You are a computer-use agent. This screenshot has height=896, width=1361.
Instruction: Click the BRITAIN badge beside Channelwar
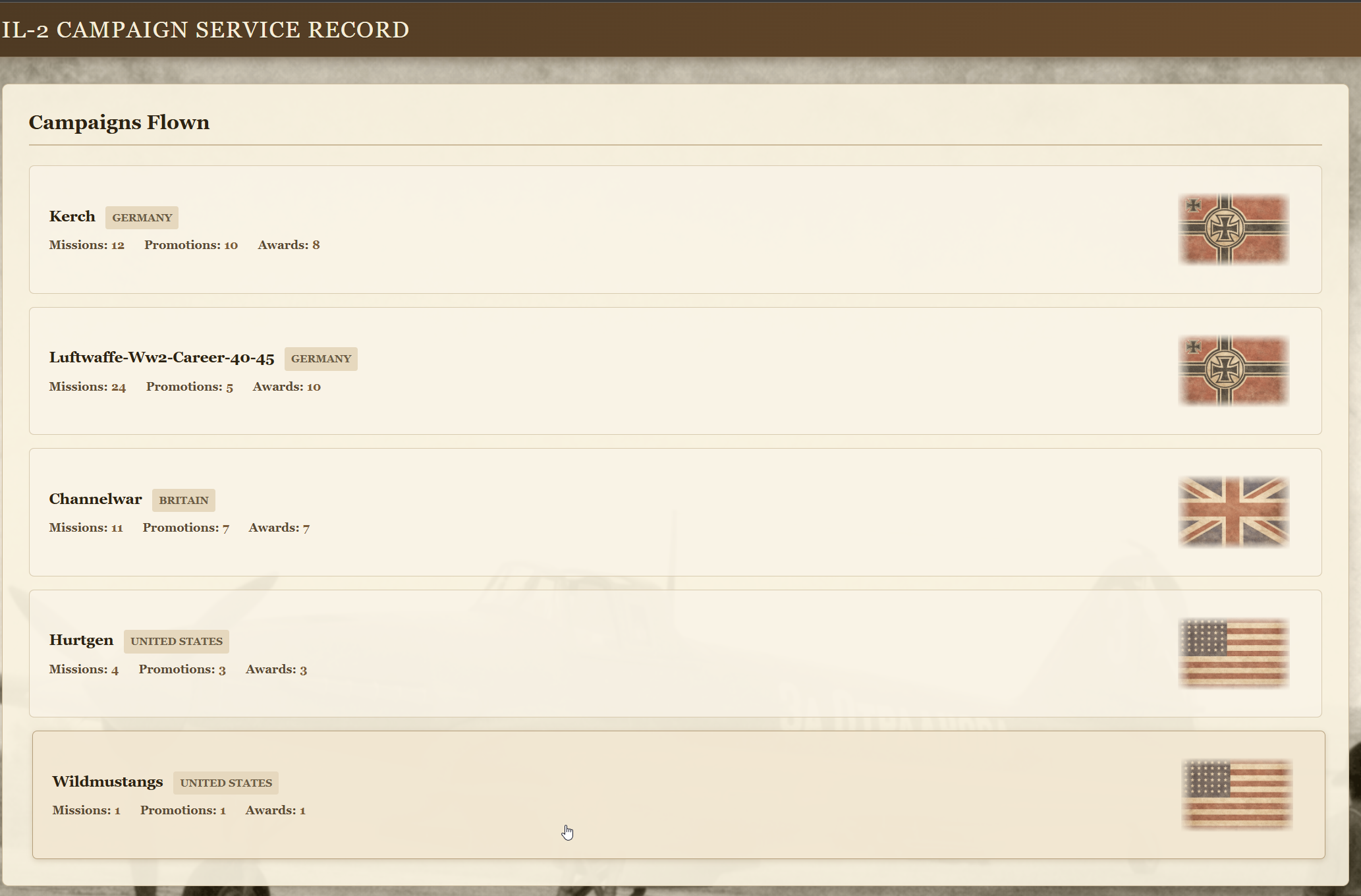(x=184, y=500)
